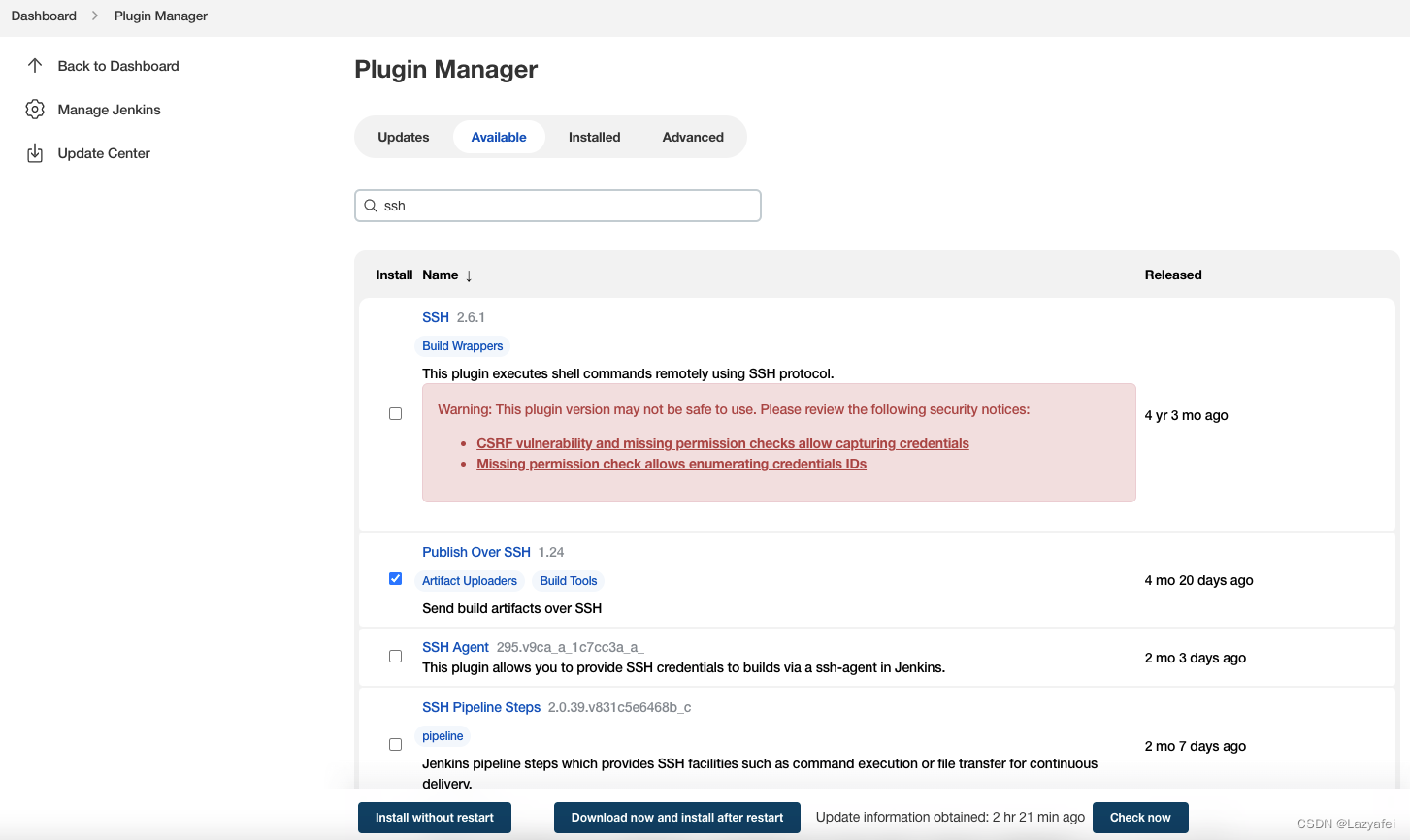Open Missing permission check security notice
This screenshot has width=1410, height=840.
[x=672, y=464]
